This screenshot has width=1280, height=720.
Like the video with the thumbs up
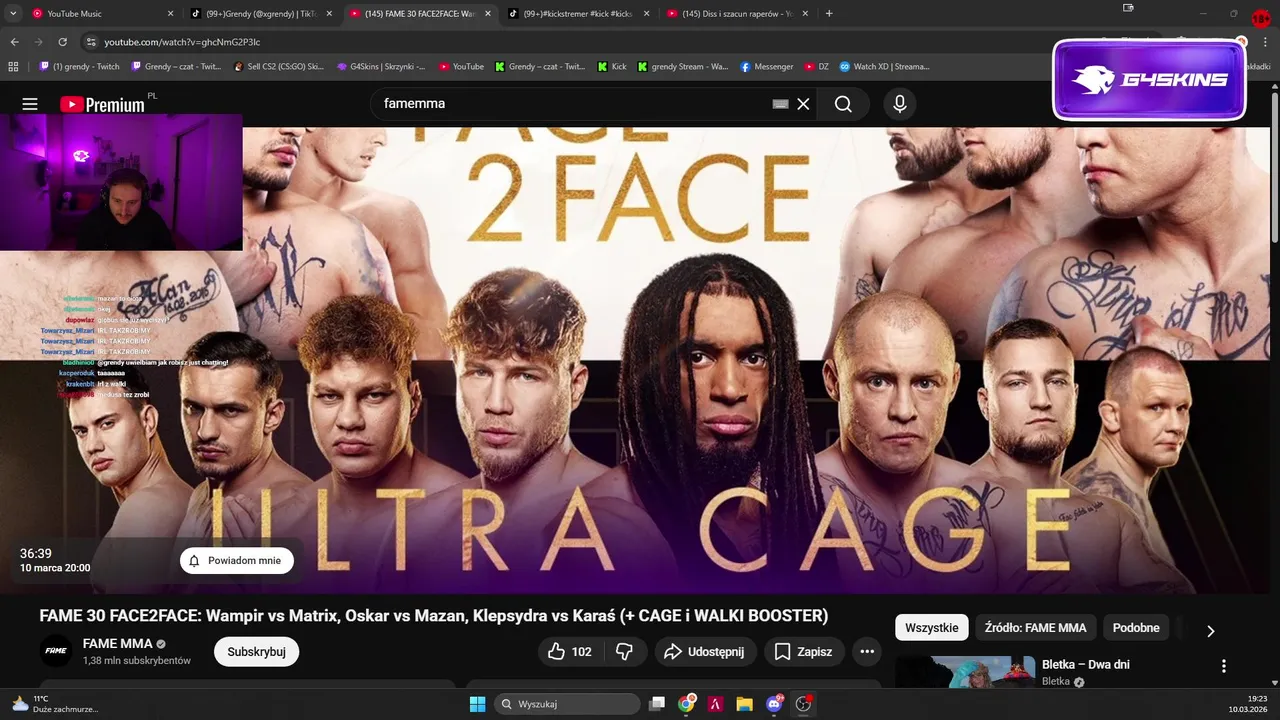tap(569, 651)
